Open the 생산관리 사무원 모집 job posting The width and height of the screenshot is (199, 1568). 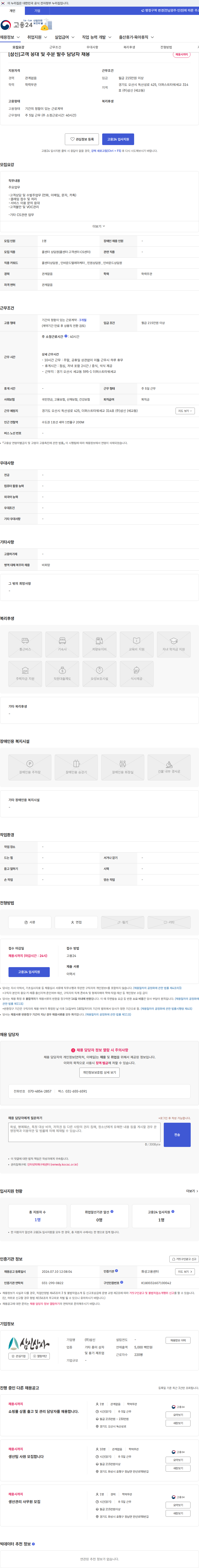coord(24,1502)
